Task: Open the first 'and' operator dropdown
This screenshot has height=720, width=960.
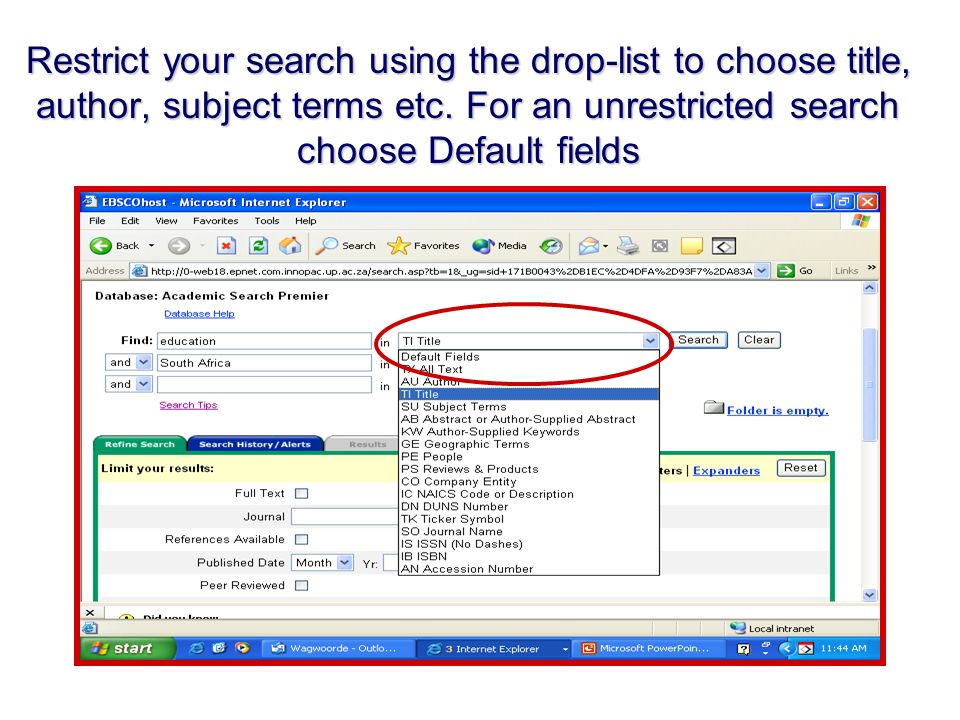Action: point(143,362)
